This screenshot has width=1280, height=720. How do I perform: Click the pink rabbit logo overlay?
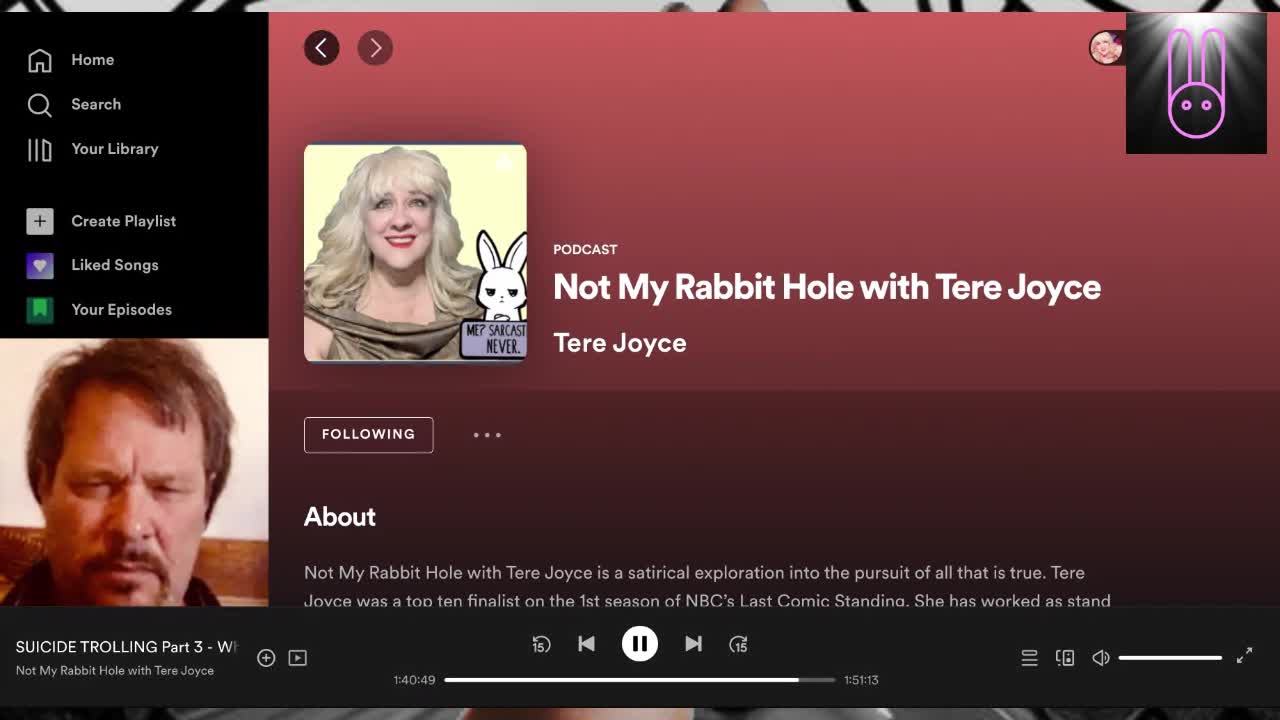tap(1196, 84)
